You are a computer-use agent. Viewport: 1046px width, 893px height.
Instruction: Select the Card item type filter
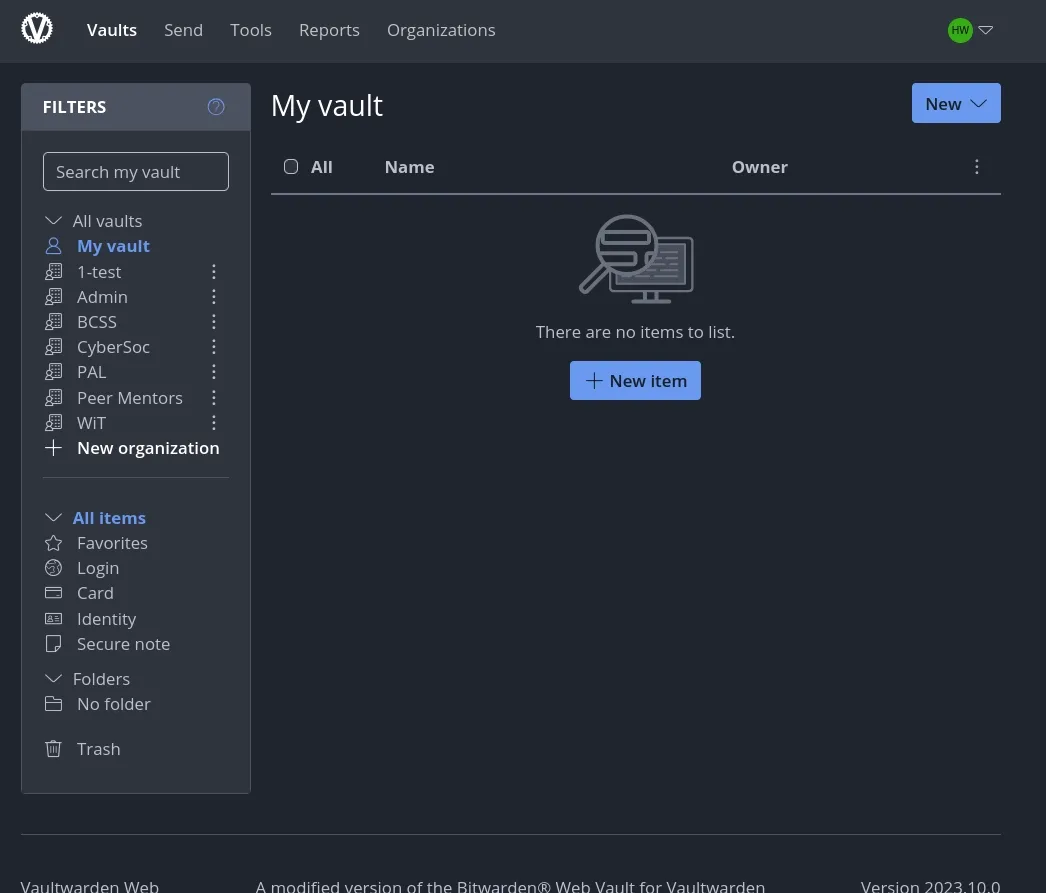(95, 592)
